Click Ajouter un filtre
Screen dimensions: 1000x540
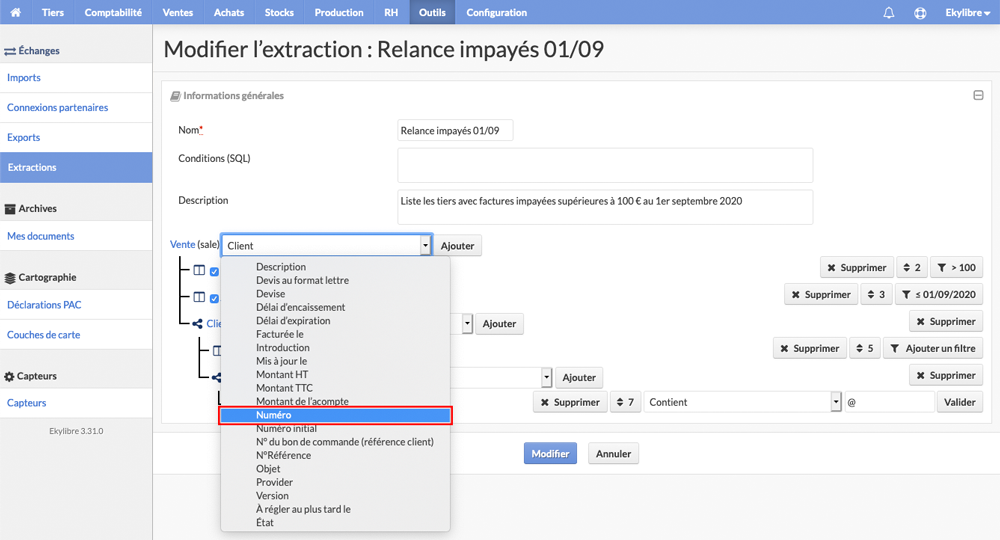932,349
